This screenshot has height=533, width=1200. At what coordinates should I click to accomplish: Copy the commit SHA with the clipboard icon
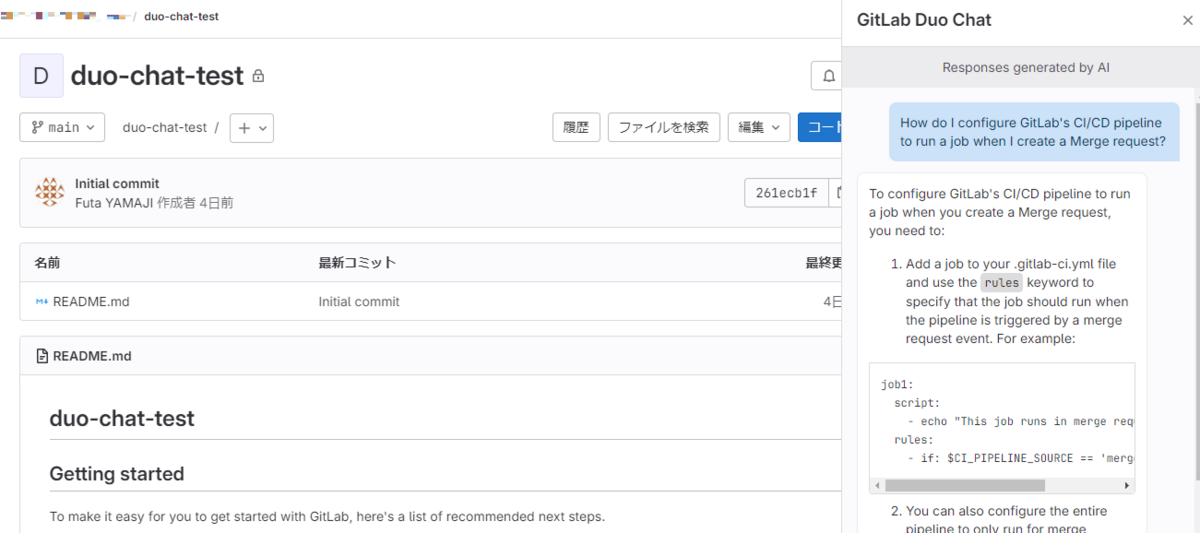pyautogui.click(x=837, y=193)
